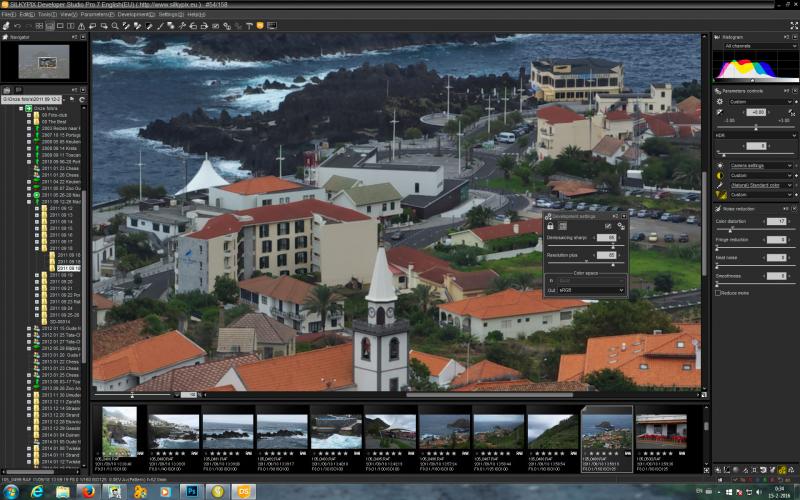Click the Fringe reduction value field

(x=777, y=239)
